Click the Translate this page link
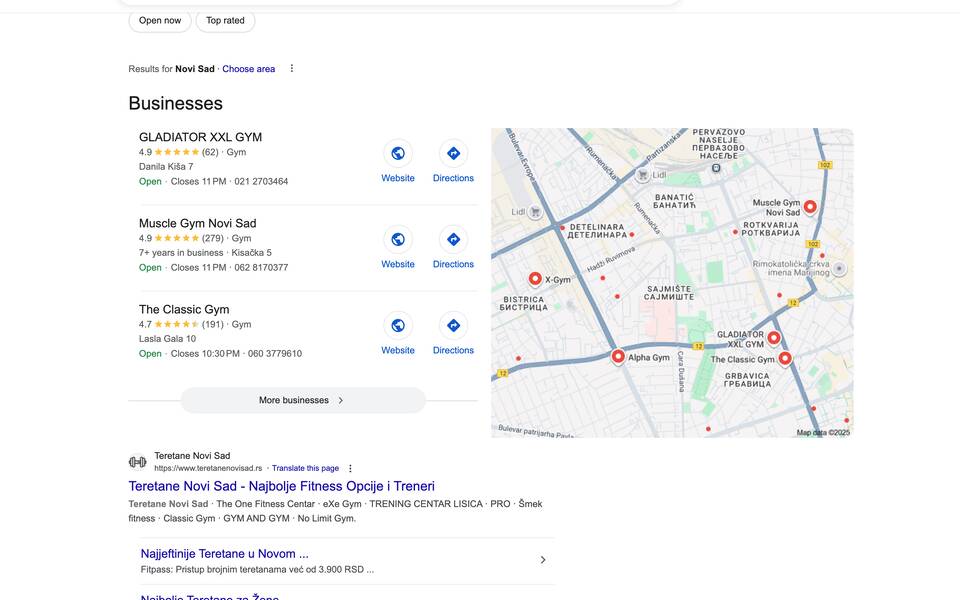960x600 pixels. (x=305, y=468)
